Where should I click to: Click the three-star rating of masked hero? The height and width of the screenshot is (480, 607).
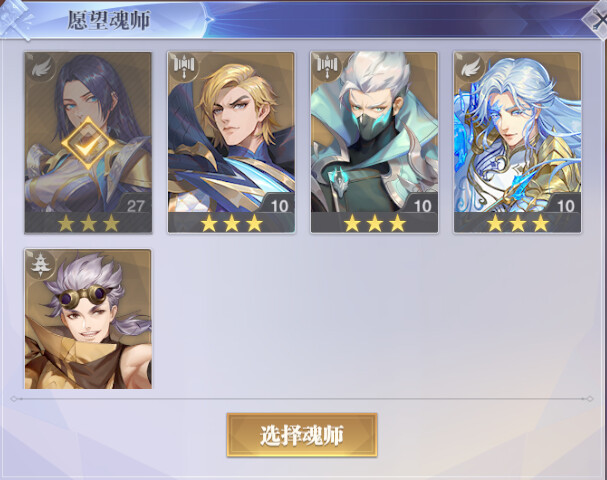374,223
